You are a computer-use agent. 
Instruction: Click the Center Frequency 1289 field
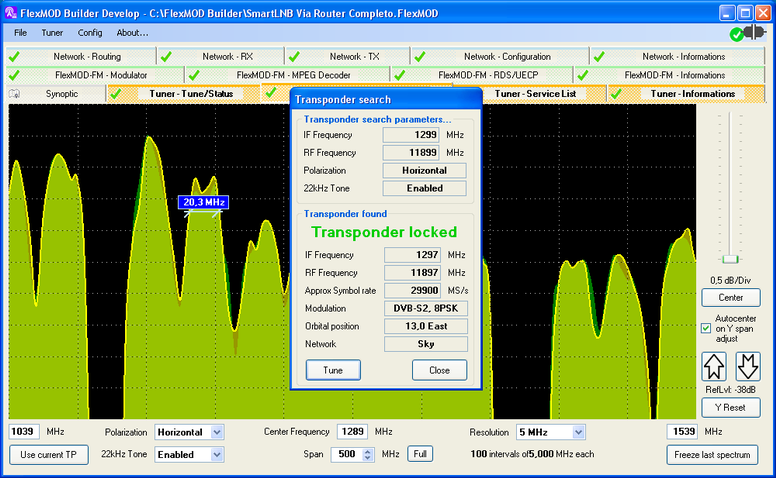point(352,431)
